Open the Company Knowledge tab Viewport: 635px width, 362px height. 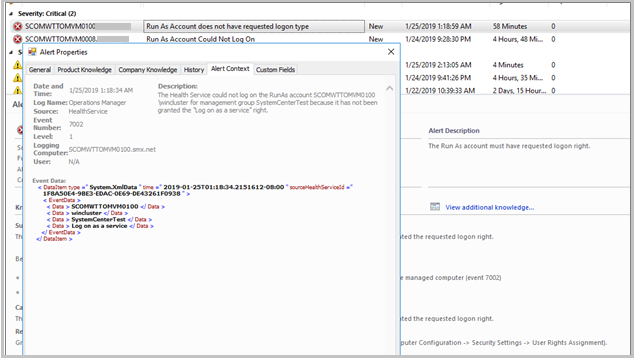[147, 70]
